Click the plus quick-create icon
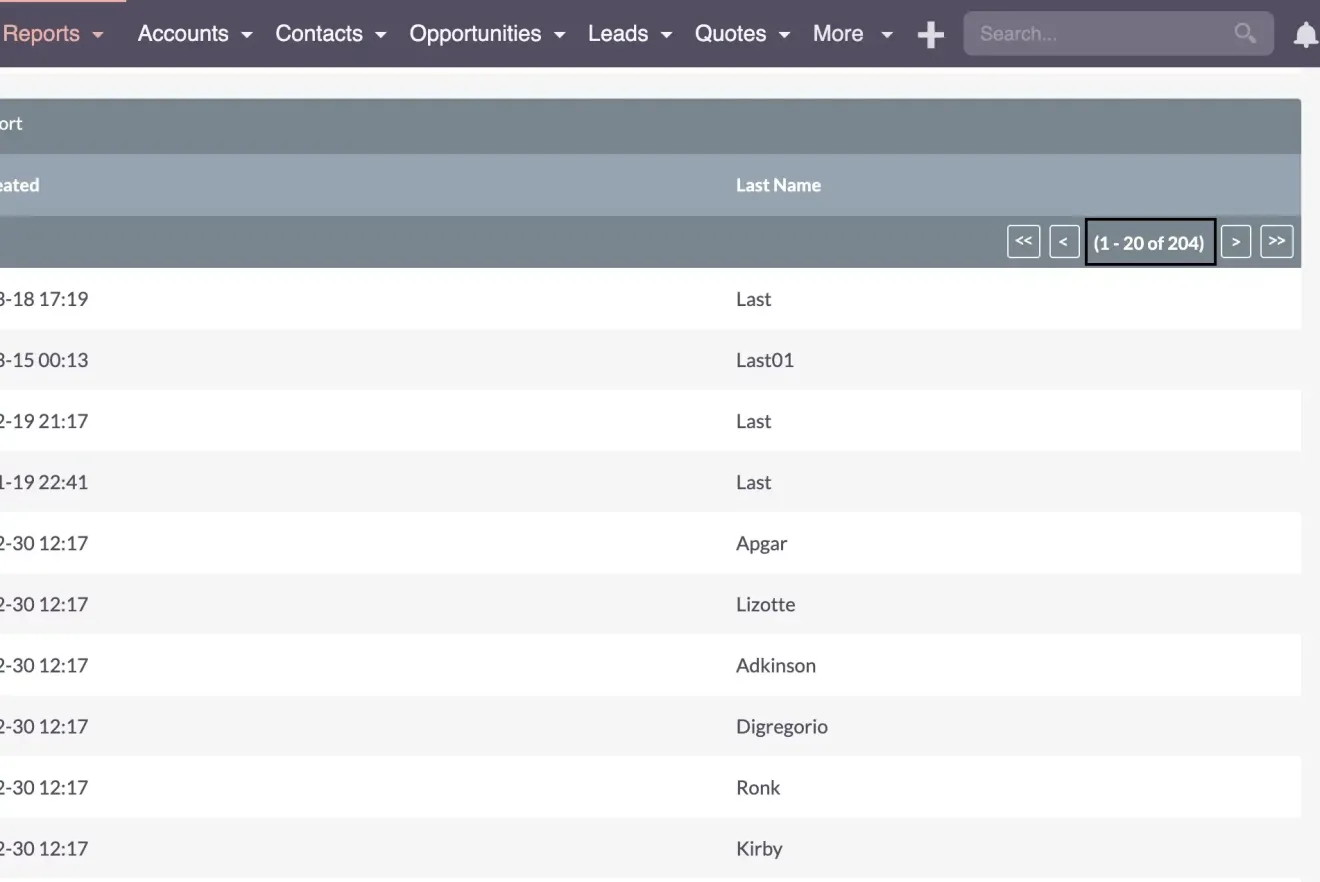The width and height of the screenshot is (1320, 882). (931, 35)
